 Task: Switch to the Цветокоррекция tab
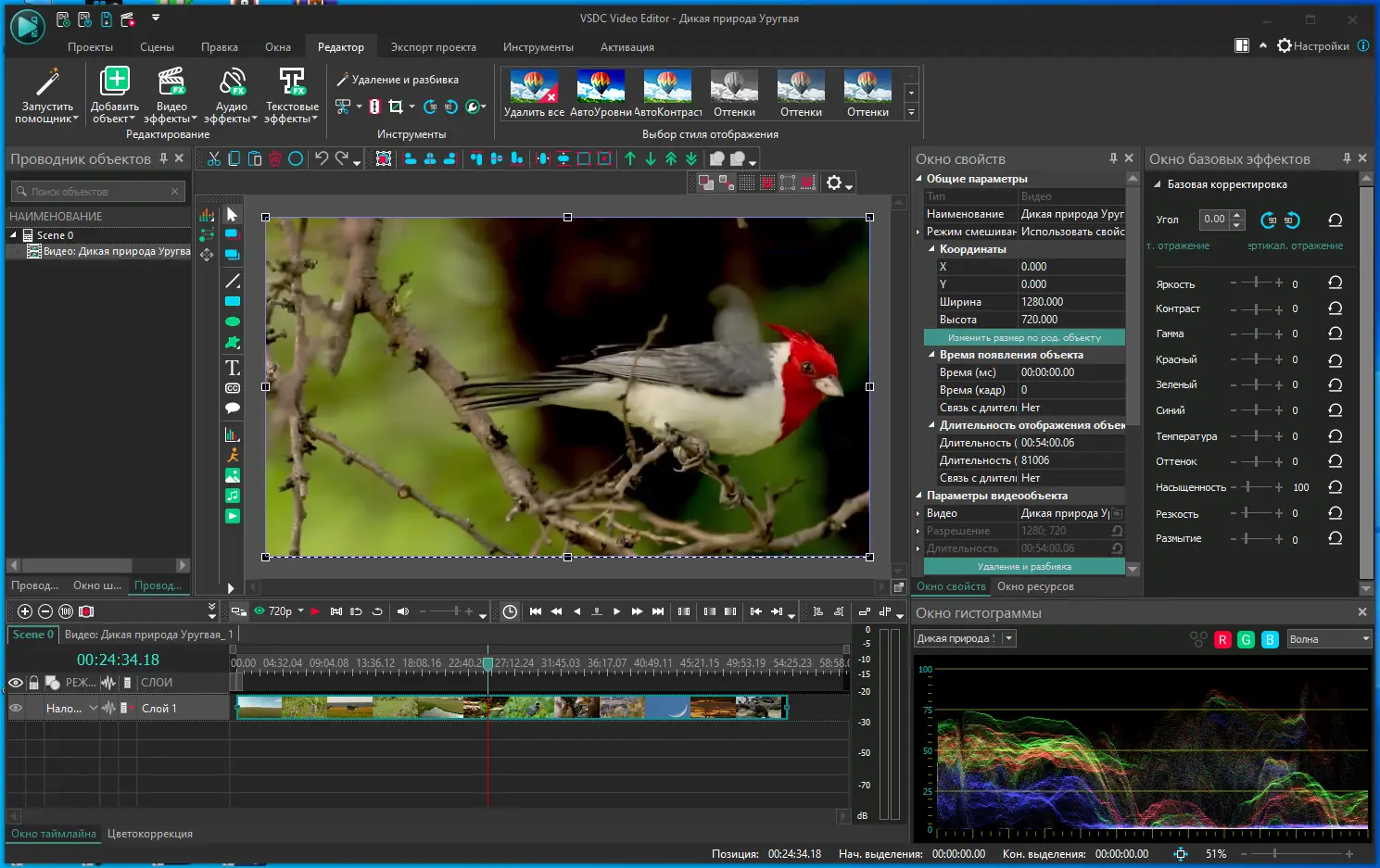pyautogui.click(x=150, y=834)
